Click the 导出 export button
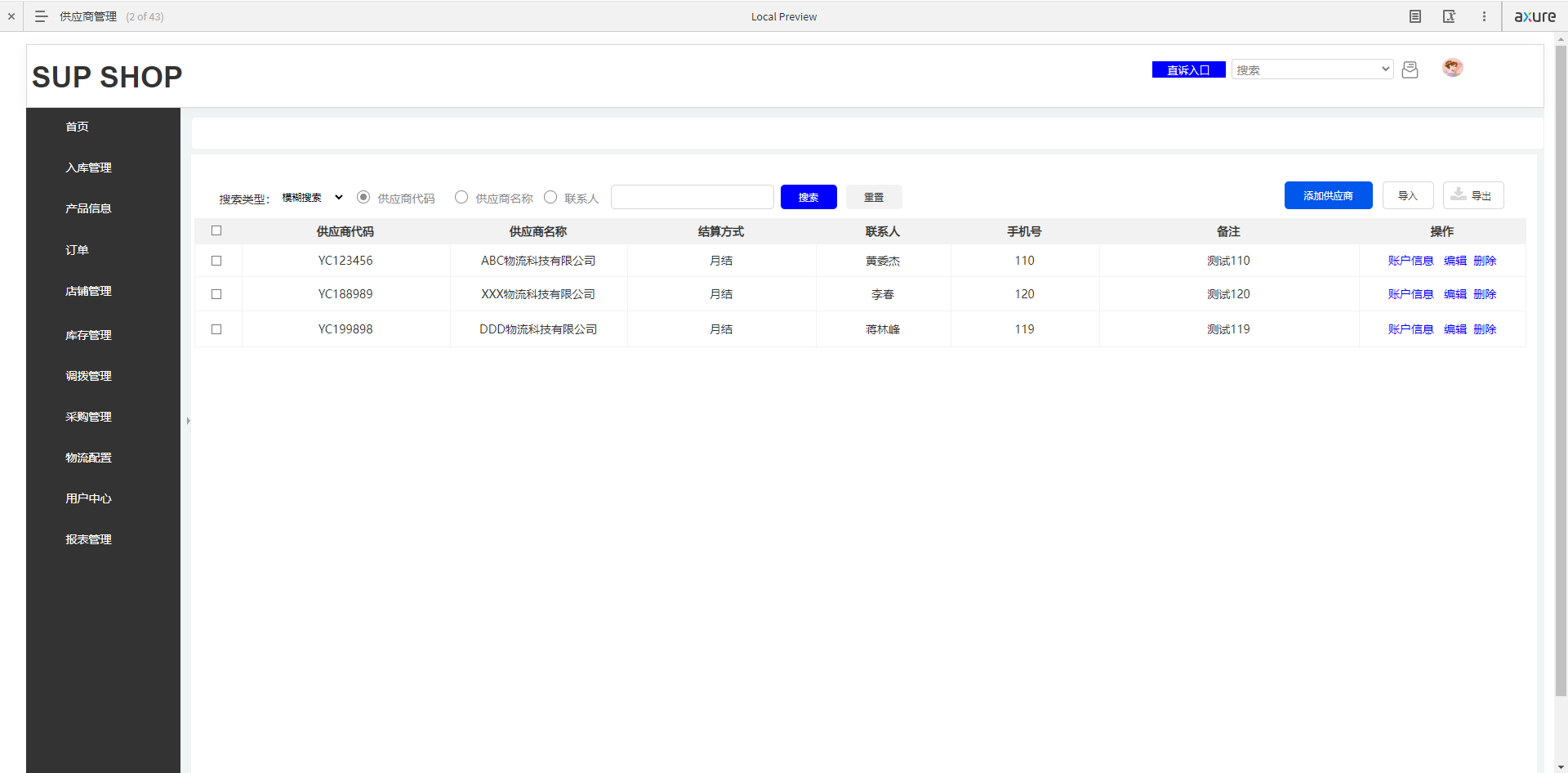This screenshot has height=773, width=1568. tap(1473, 195)
